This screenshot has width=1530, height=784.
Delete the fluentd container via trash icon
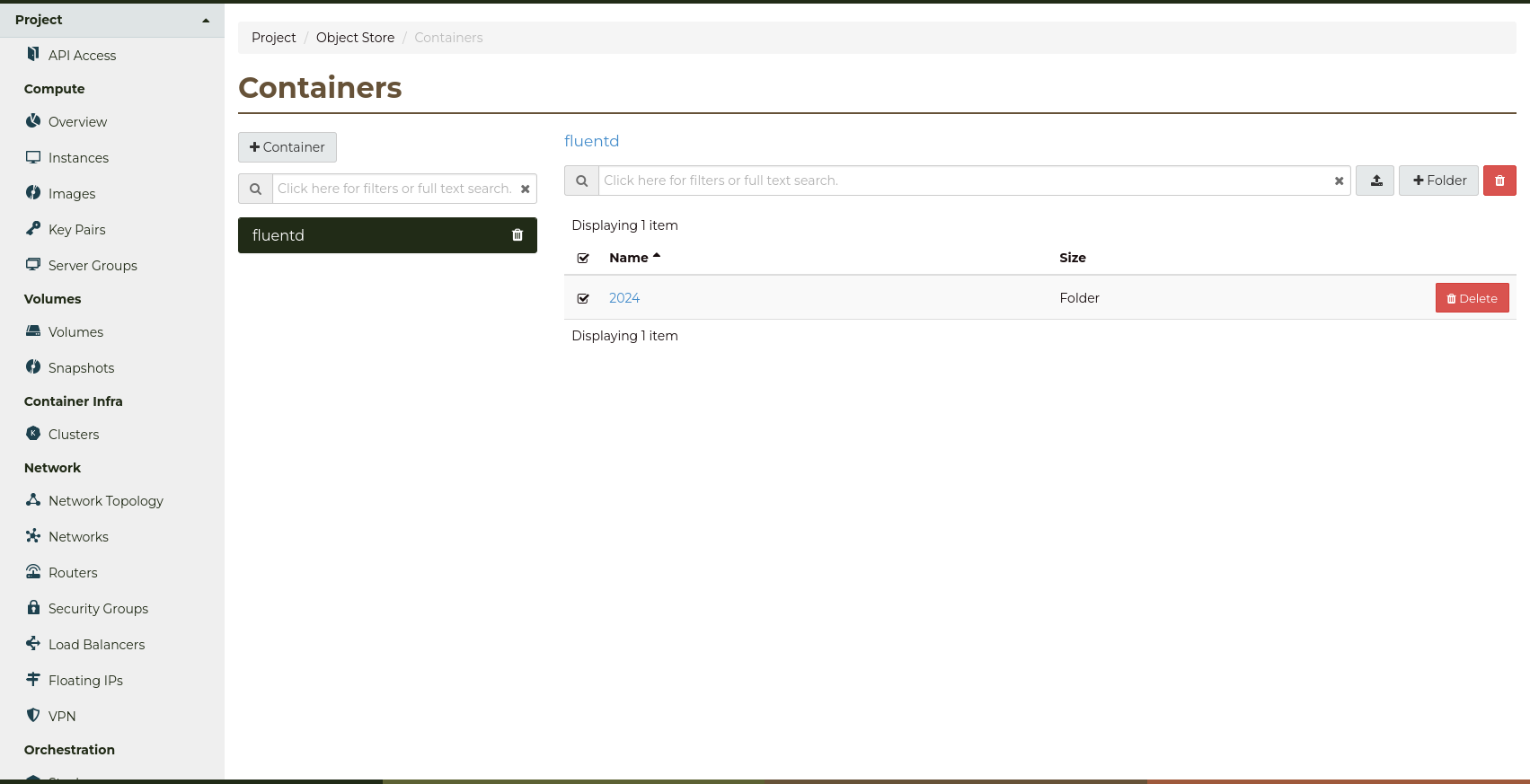pos(517,235)
